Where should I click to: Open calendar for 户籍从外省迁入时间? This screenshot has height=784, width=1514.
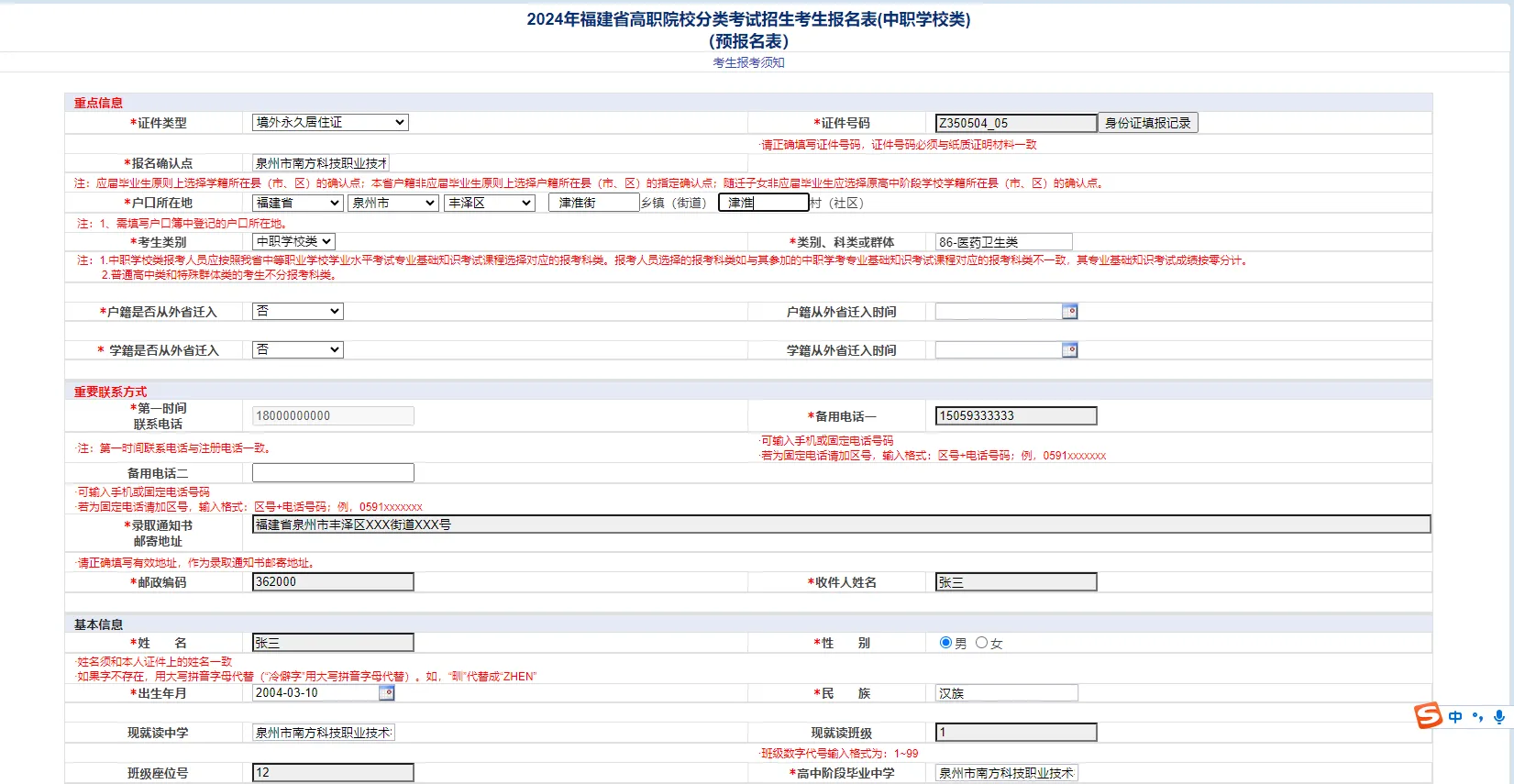(1069, 312)
